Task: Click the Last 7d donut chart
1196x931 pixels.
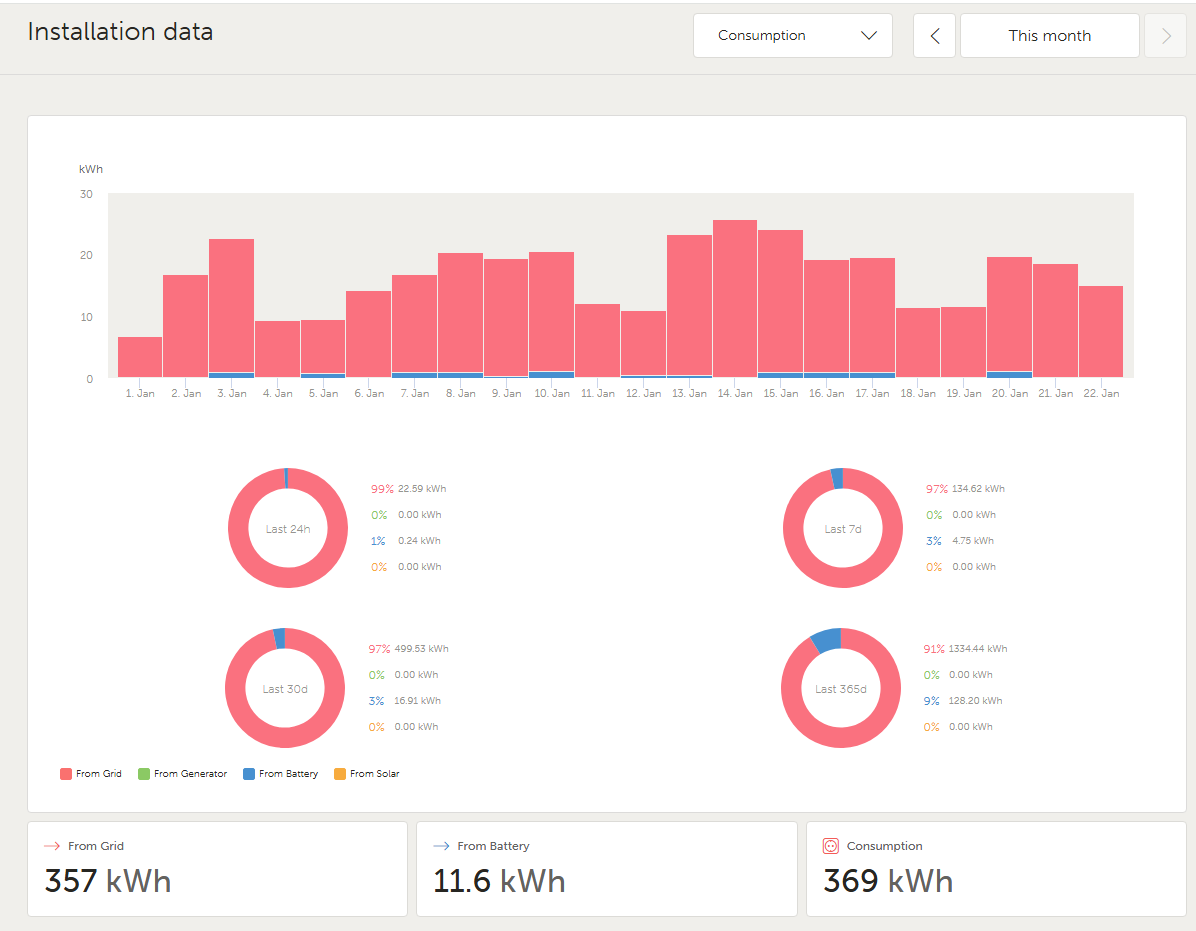Action: 843,528
